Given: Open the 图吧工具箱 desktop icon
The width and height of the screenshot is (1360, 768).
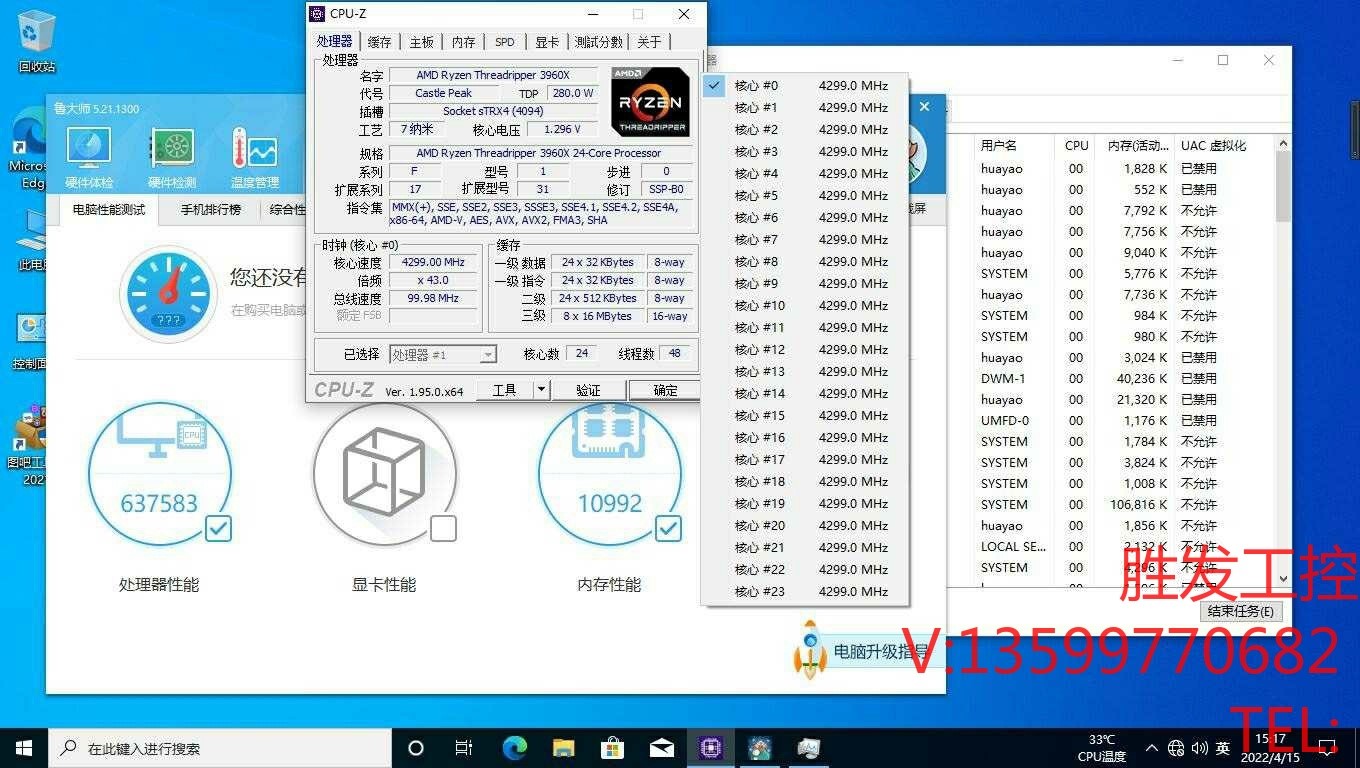Looking at the screenshot, I should click(x=30, y=445).
